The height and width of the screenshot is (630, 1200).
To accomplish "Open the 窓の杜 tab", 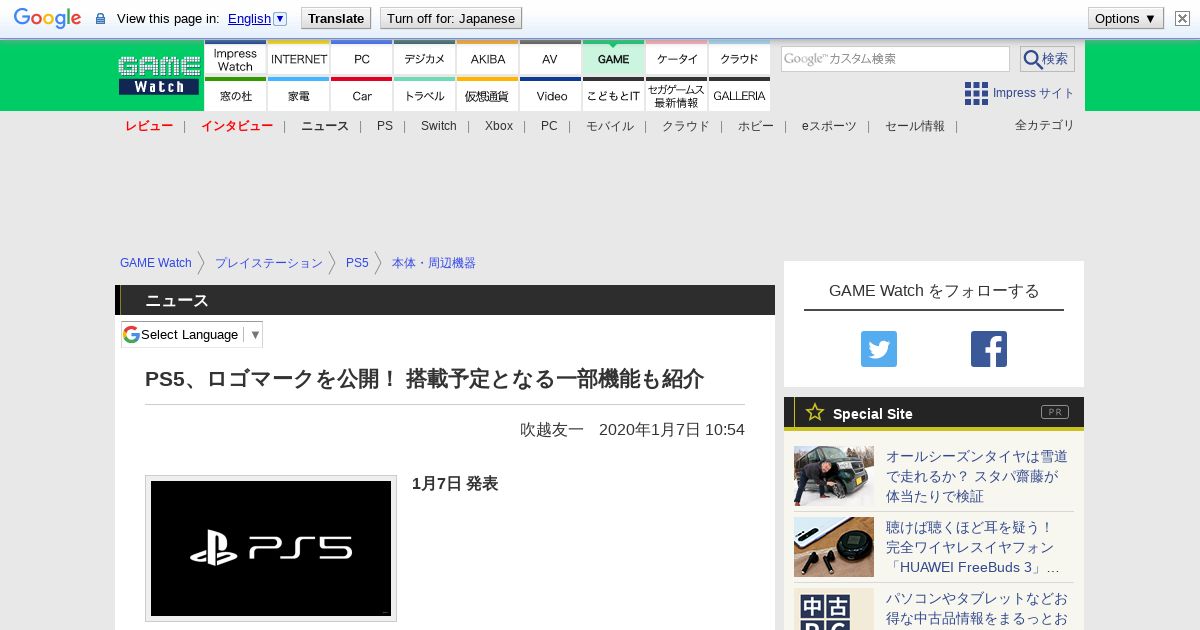I will (235, 95).
